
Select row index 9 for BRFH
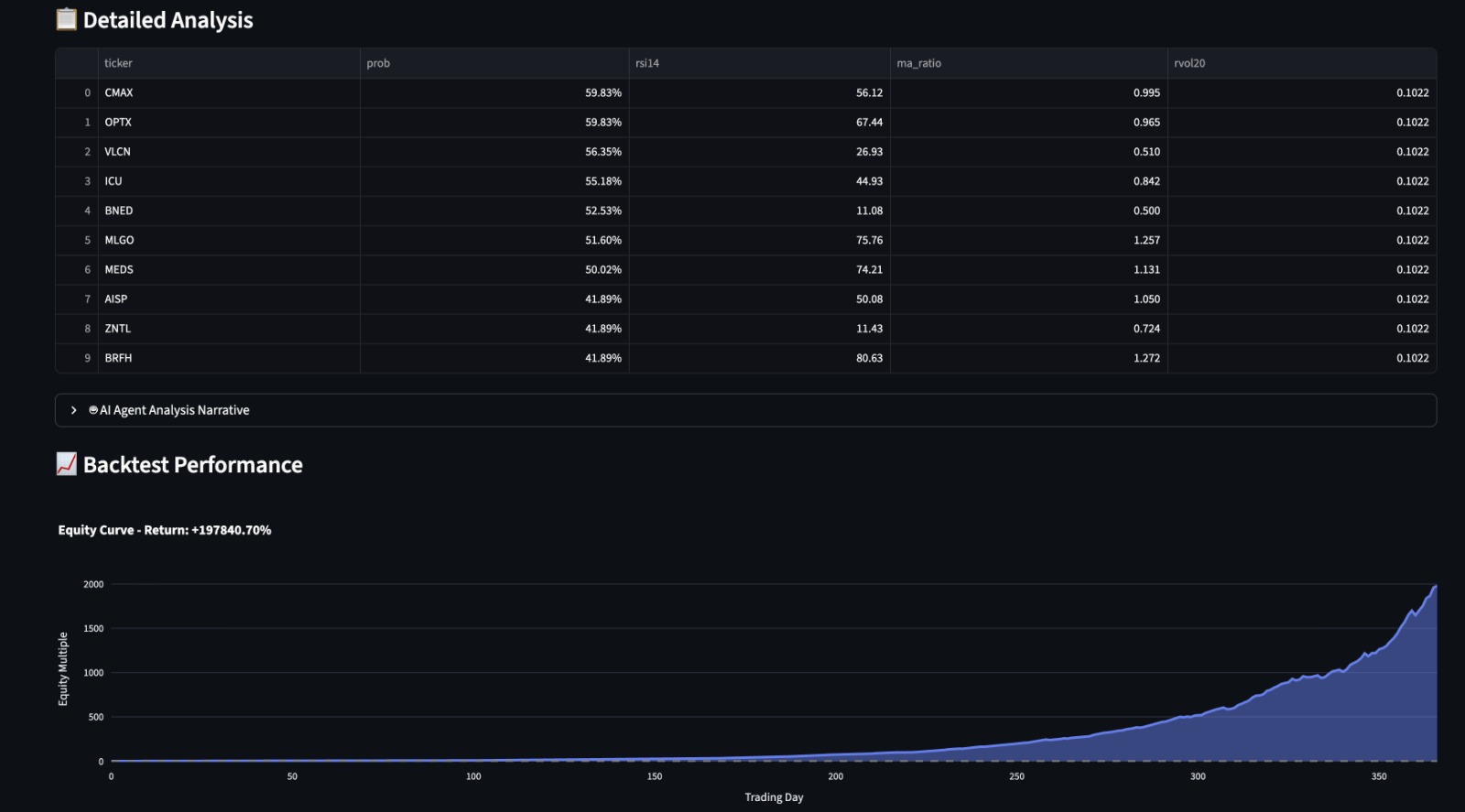coord(77,358)
